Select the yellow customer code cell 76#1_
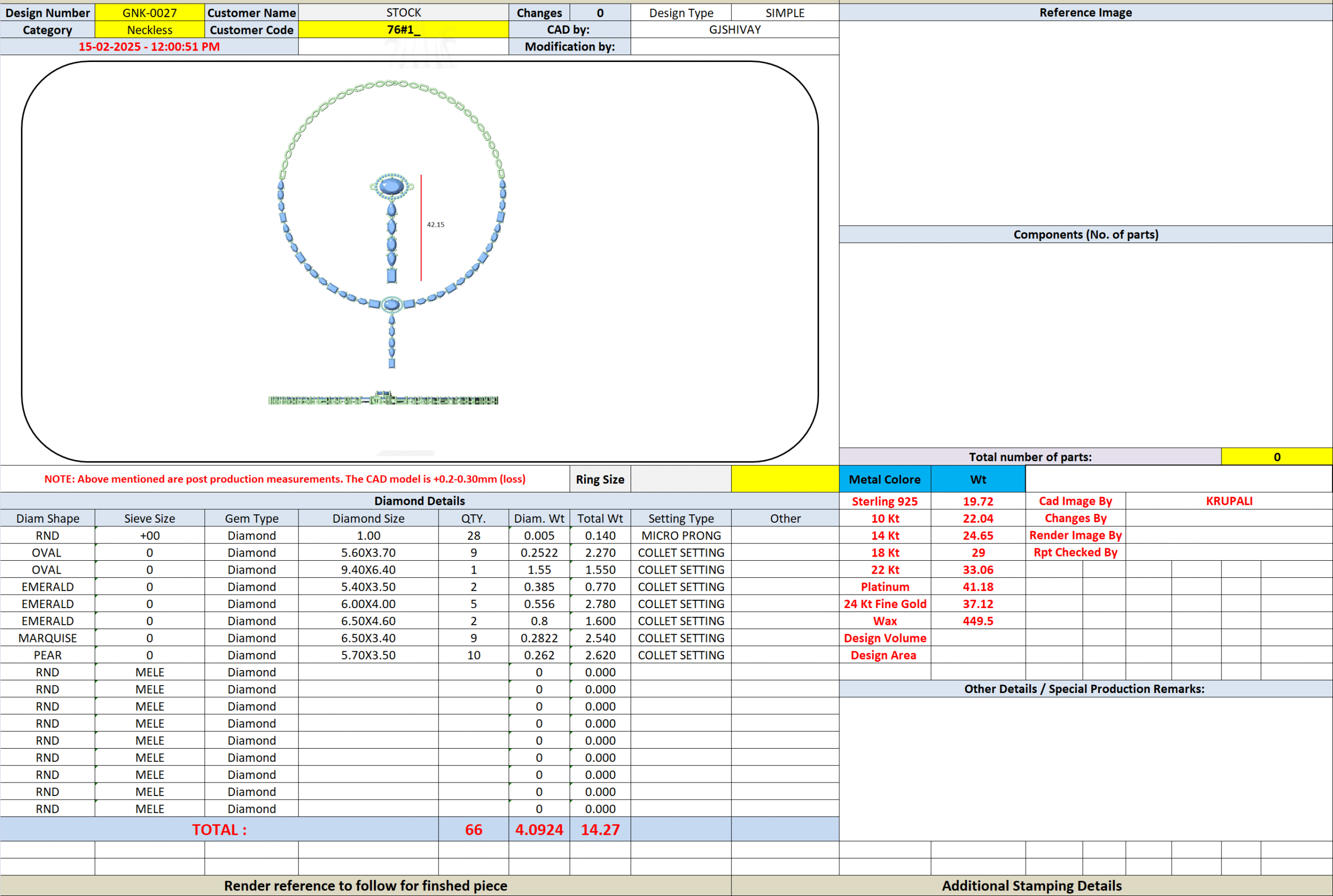1333x896 pixels. [404, 30]
